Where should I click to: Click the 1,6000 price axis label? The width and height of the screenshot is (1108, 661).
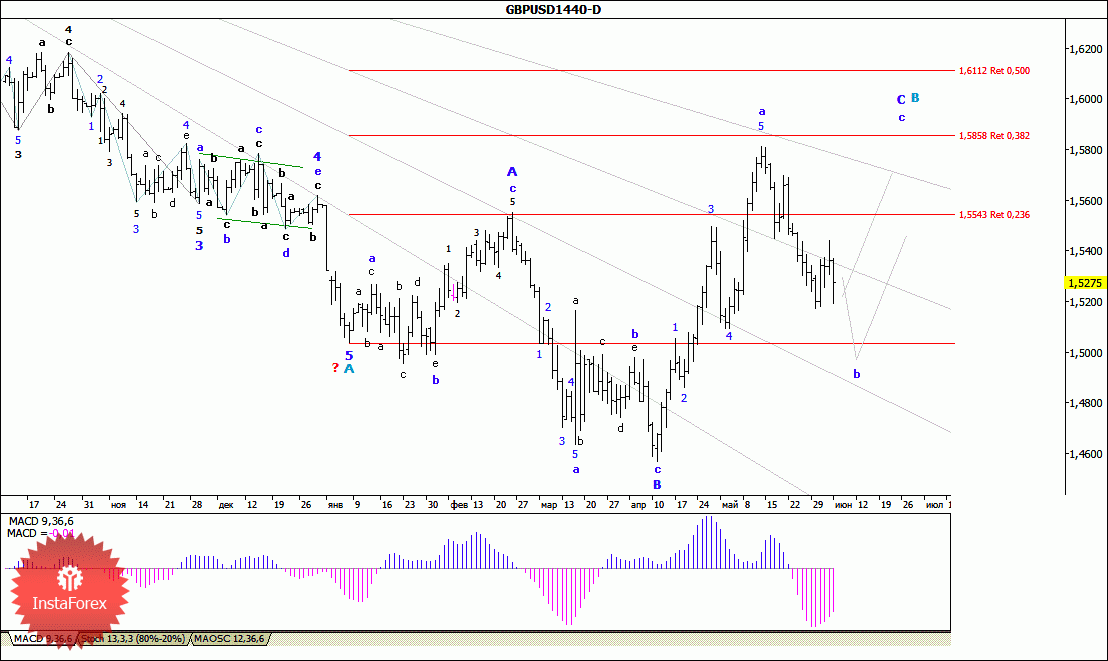(x=1085, y=99)
